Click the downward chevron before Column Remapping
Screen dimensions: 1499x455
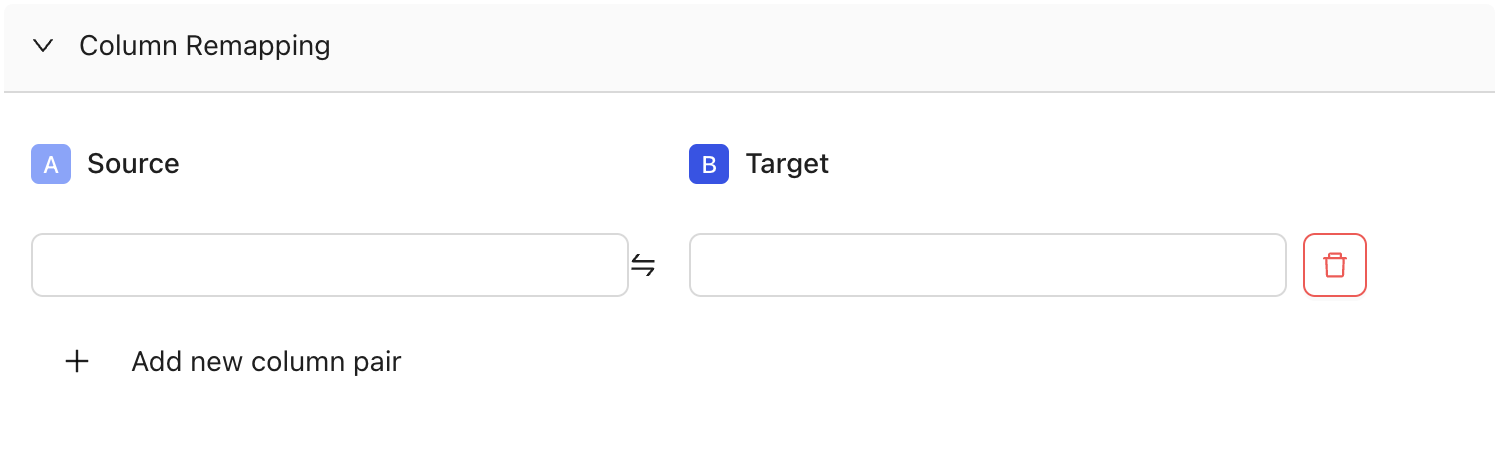(x=42, y=46)
